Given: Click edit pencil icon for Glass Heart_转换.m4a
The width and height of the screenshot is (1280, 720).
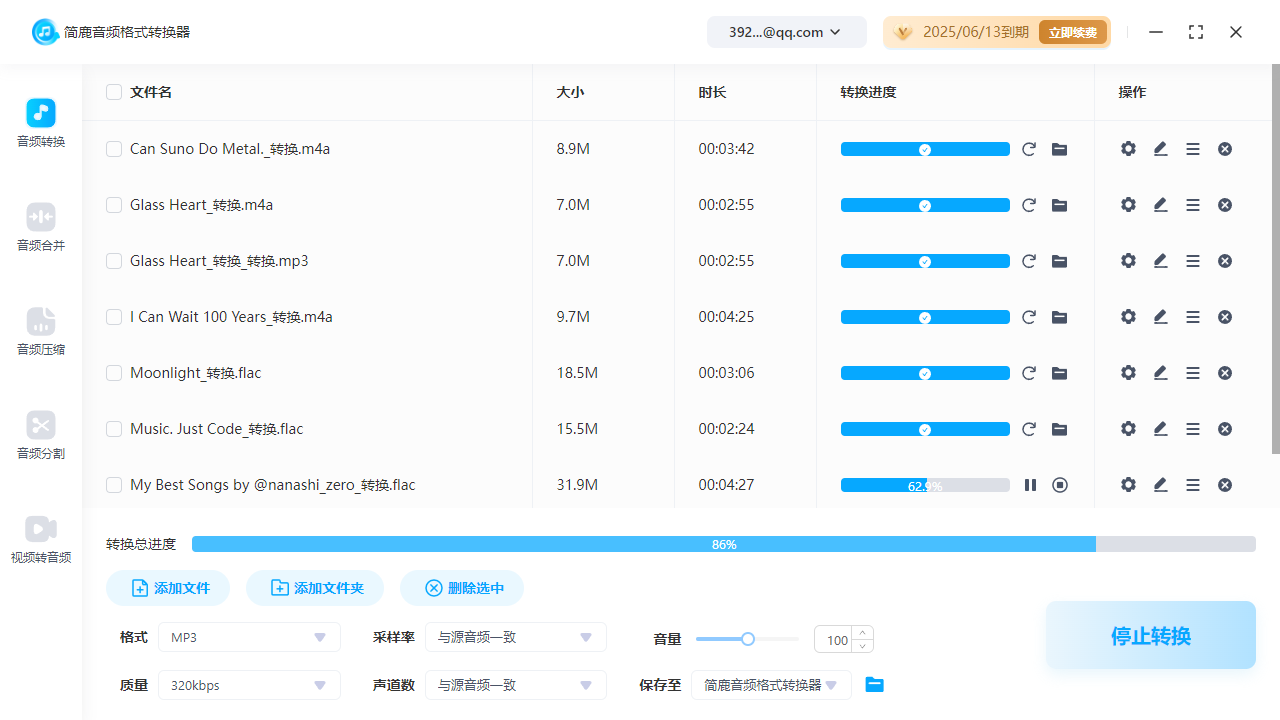Looking at the screenshot, I should [x=1160, y=205].
